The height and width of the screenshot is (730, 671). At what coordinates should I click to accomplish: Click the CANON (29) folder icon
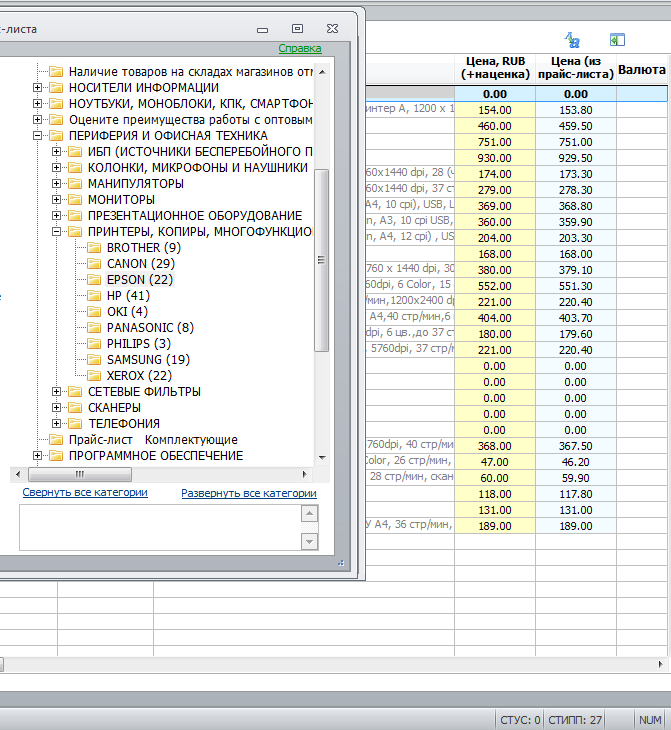pos(94,264)
